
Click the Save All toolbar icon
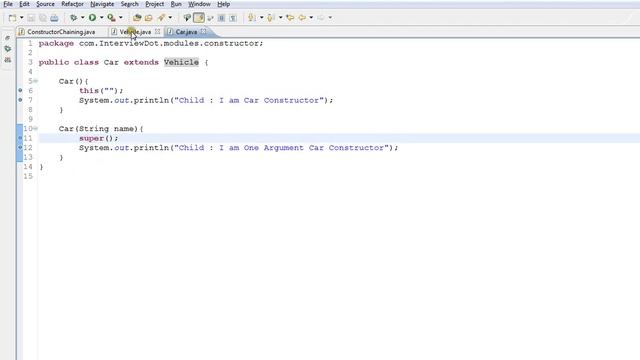click(42, 18)
